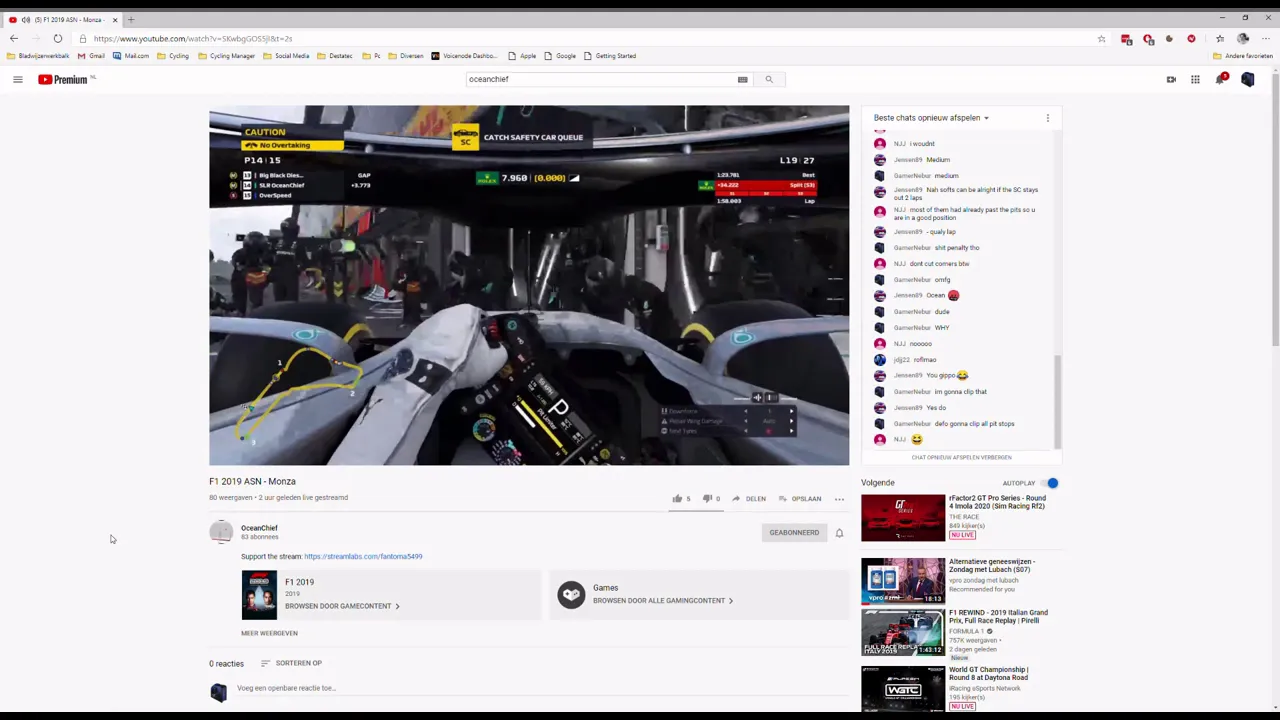Open the Diversen bookmarks folder
The width and height of the screenshot is (1280, 720).
pyautogui.click(x=406, y=56)
